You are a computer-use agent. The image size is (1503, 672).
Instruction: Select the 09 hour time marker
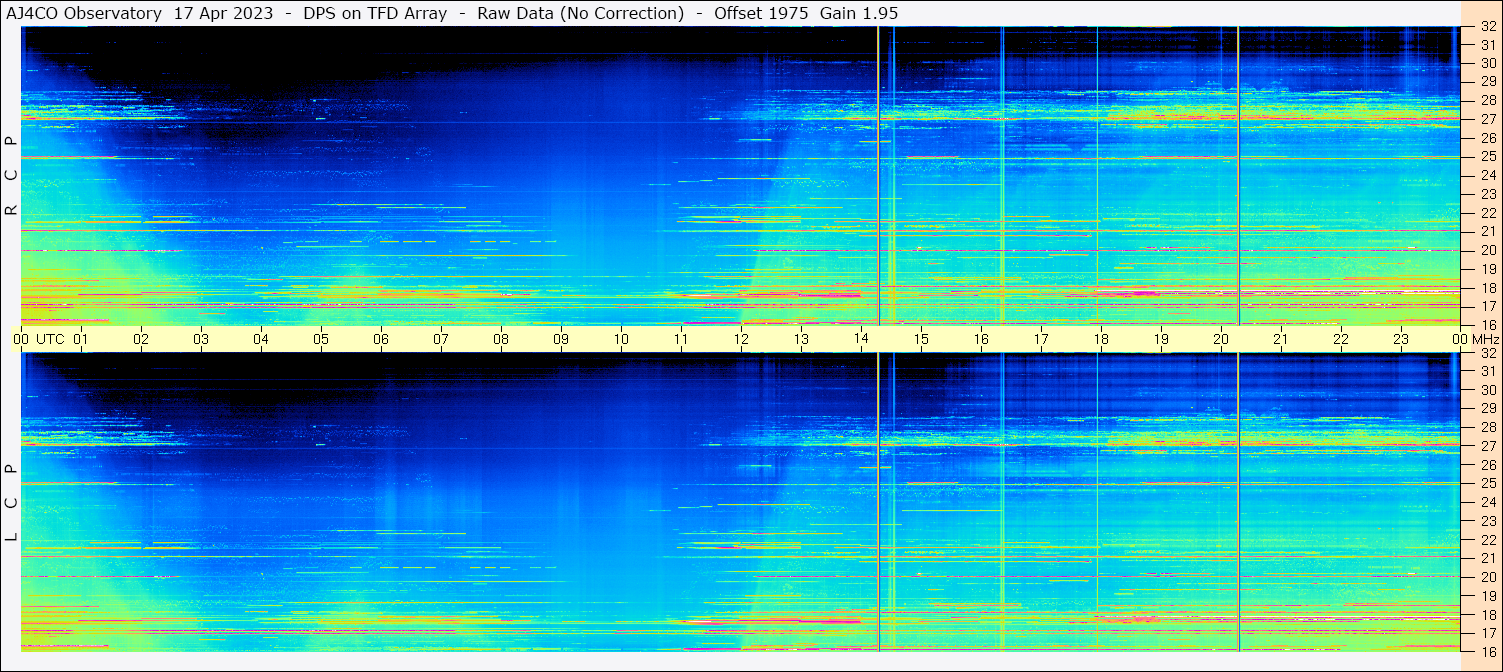pyautogui.click(x=561, y=339)
